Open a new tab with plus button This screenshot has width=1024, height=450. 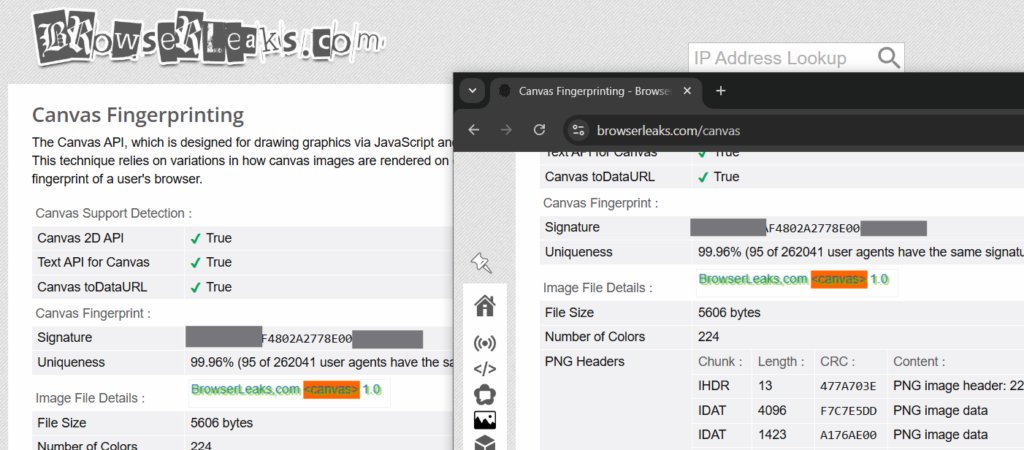(720, 91)
